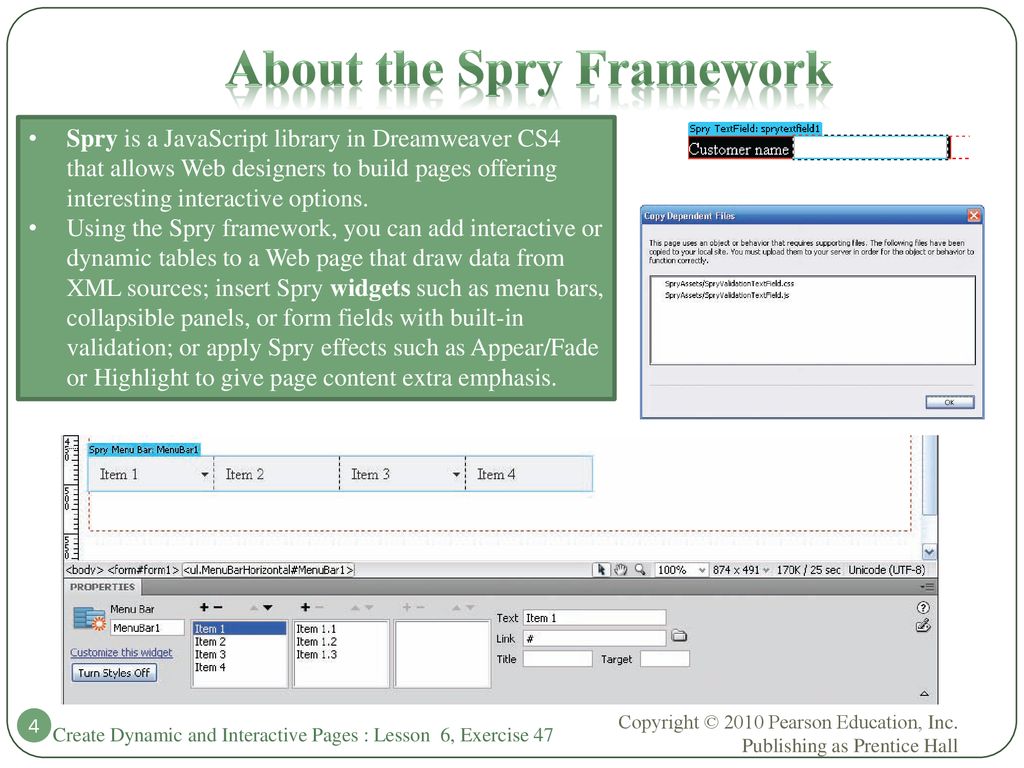Click the Turn Styles Off button
Screen dimensions: 1024x768
click(x=114, y=673)
